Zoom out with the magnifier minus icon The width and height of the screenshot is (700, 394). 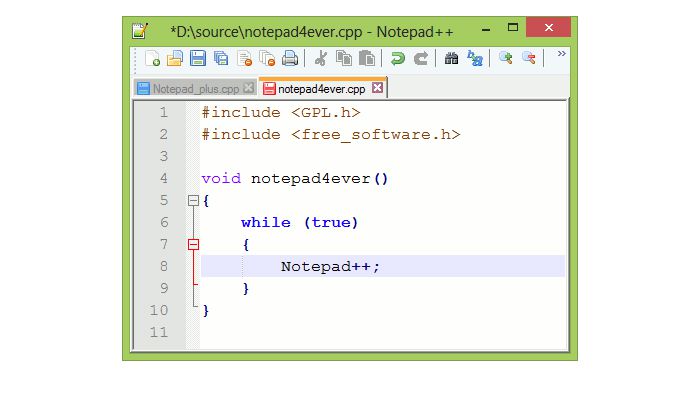(x=529, y=58)
